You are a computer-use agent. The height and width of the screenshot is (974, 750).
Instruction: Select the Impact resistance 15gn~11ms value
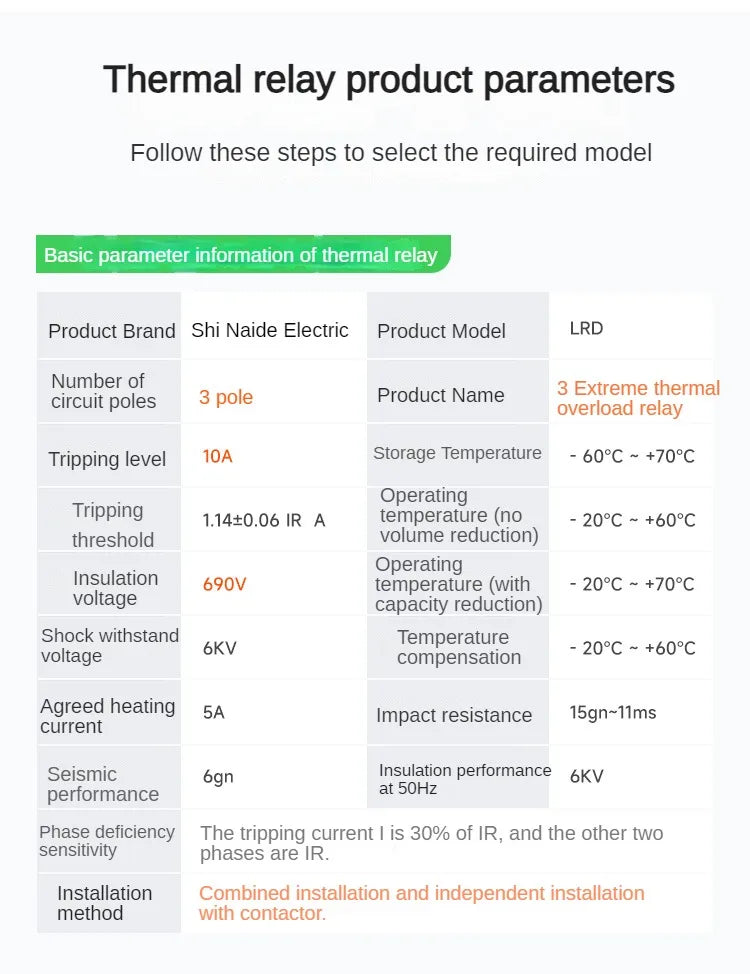[613, 712]
